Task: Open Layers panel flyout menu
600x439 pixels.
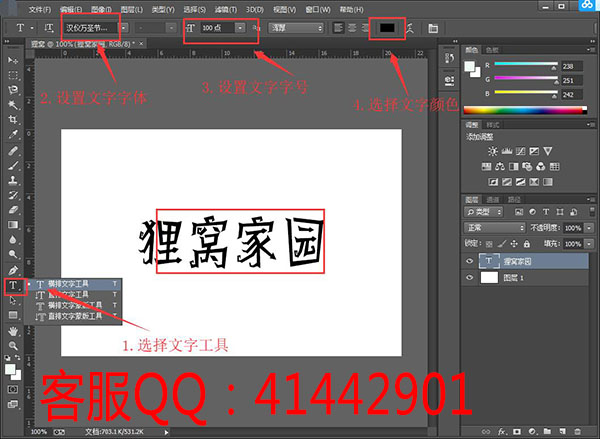Action: coord(589,199)
